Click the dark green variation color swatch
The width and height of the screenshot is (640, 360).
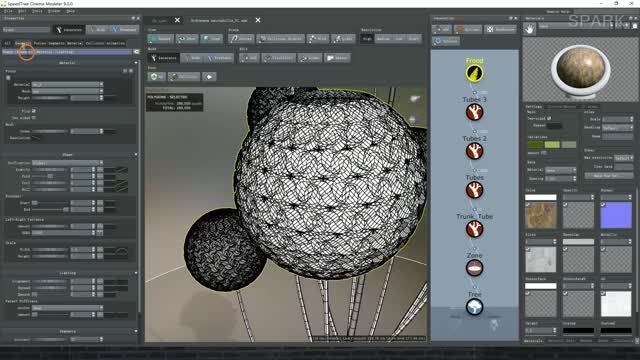(536, 144)
